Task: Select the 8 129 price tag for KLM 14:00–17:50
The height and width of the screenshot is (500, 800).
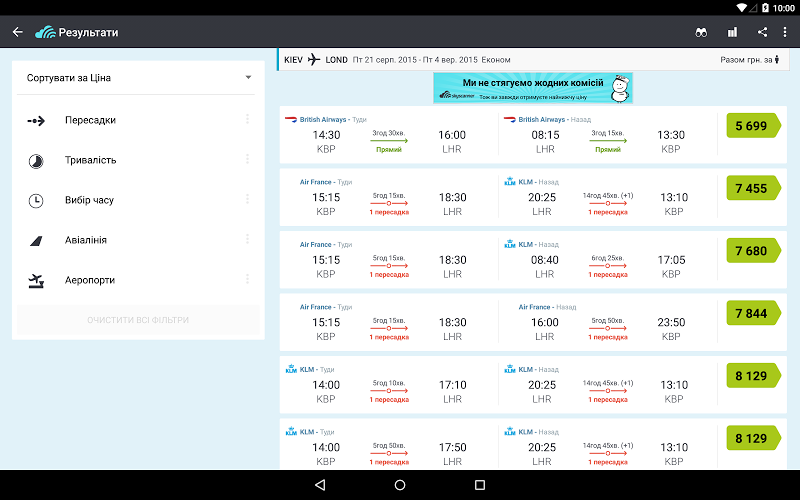Action: [754, 438]
